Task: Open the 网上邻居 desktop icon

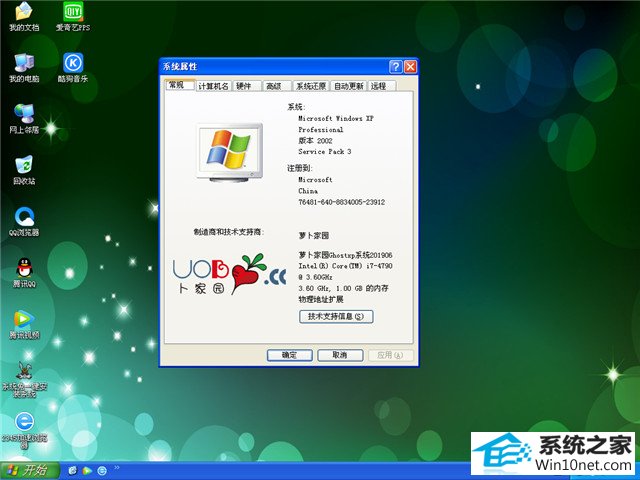Action: 24,119
